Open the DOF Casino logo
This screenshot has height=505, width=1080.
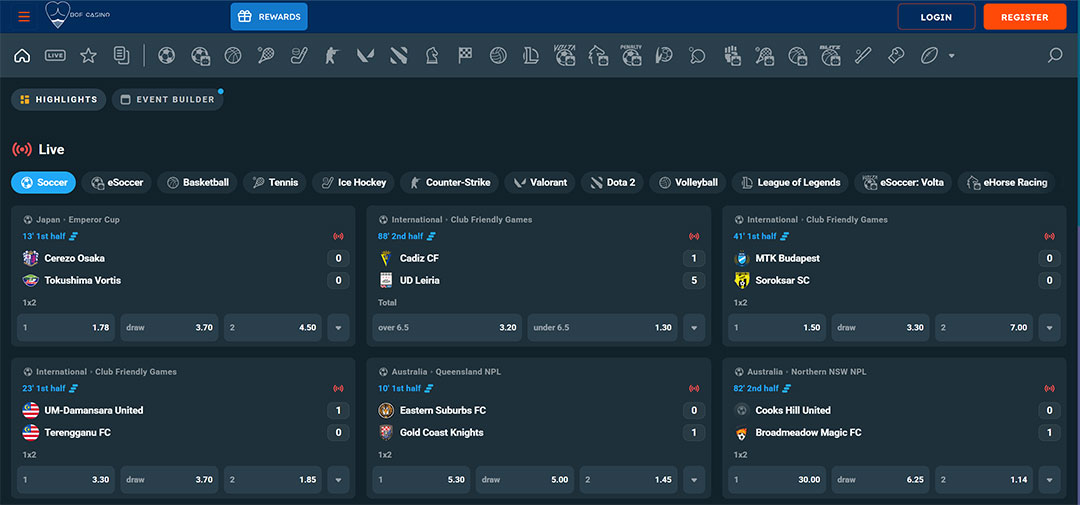click(78, 15)
